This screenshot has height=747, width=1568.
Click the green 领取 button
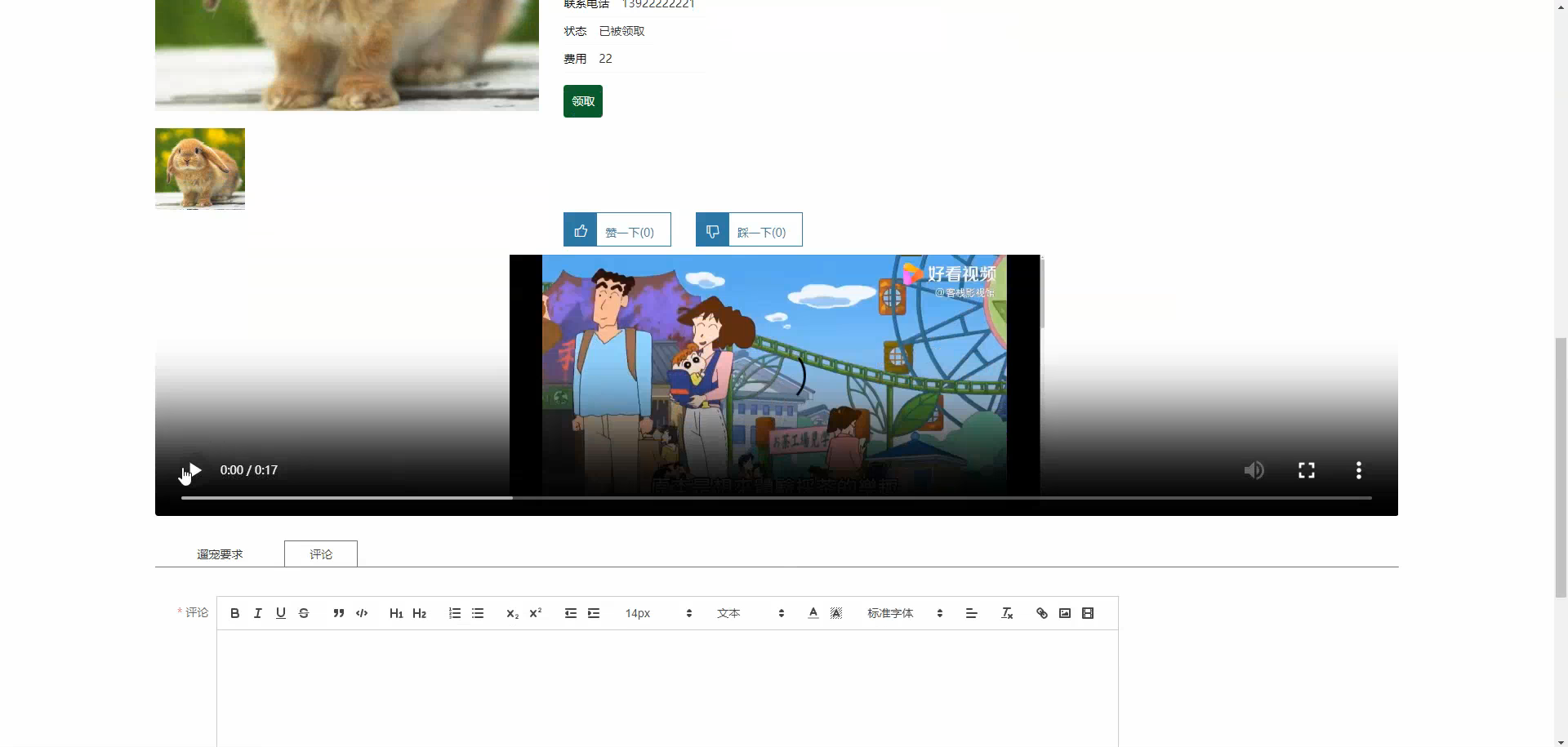pos(583,101)
